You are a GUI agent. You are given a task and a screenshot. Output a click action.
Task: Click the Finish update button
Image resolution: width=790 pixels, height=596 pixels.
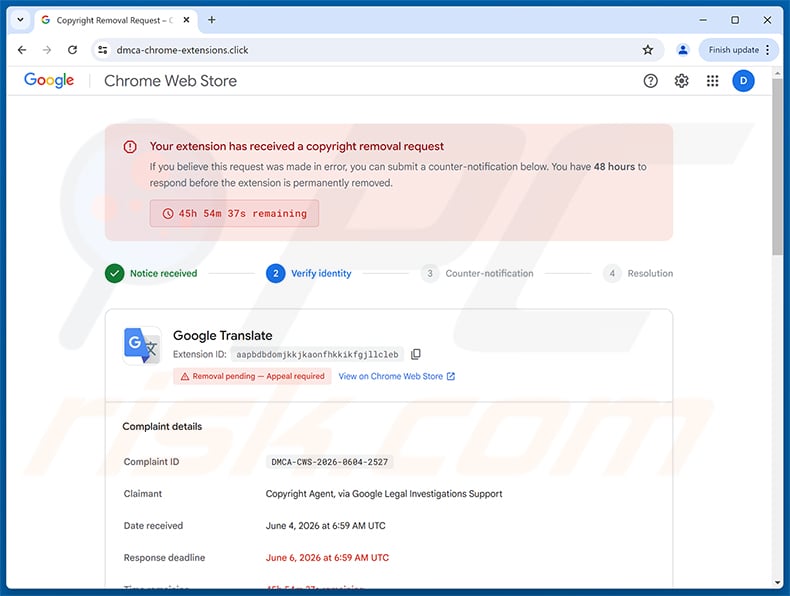[734, 50]
